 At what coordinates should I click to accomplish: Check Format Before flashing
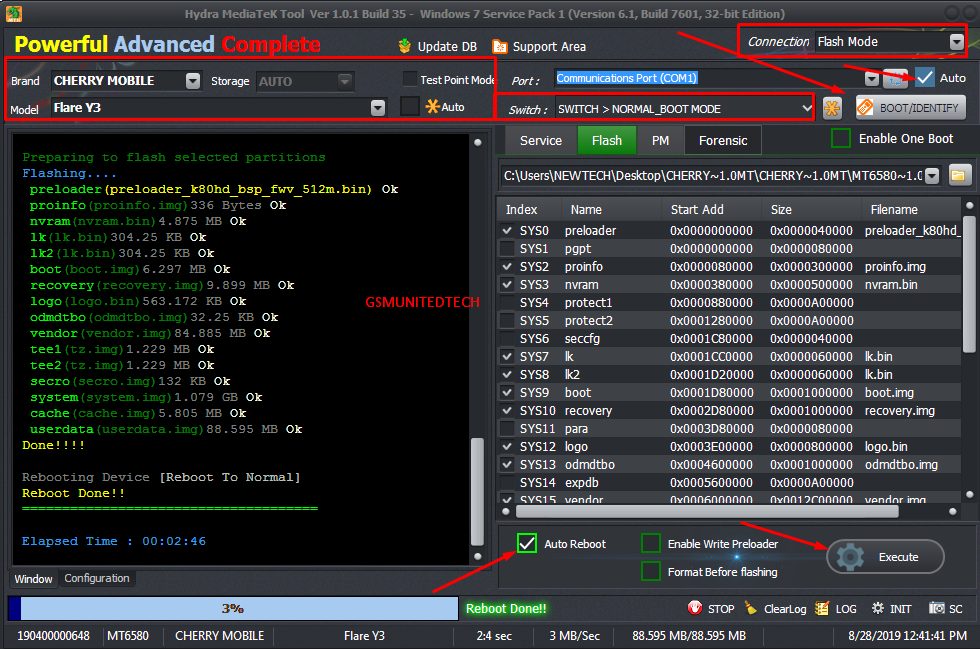tap(651, 571)
